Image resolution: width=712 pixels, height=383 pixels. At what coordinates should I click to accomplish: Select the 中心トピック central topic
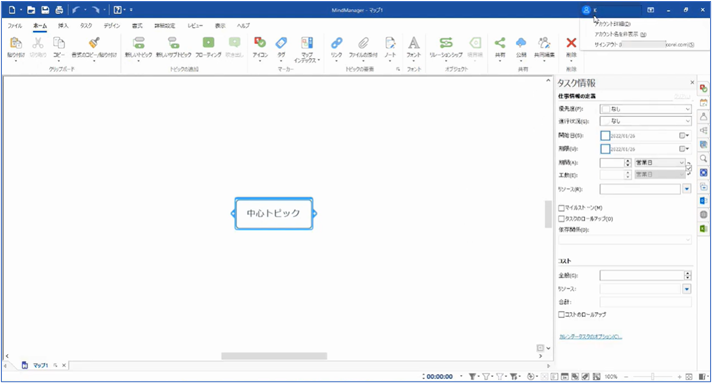(x=273, y=213)
